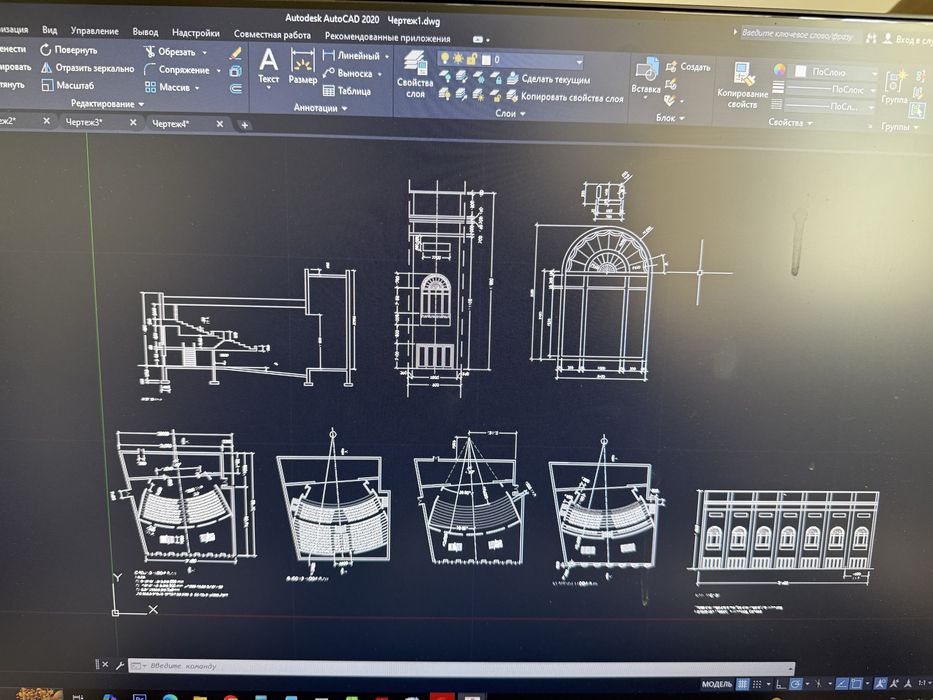The height and width of the screenshot is (700, 933).
Task: Open the Надстройки ribbon tab
Action: point(196,33)
